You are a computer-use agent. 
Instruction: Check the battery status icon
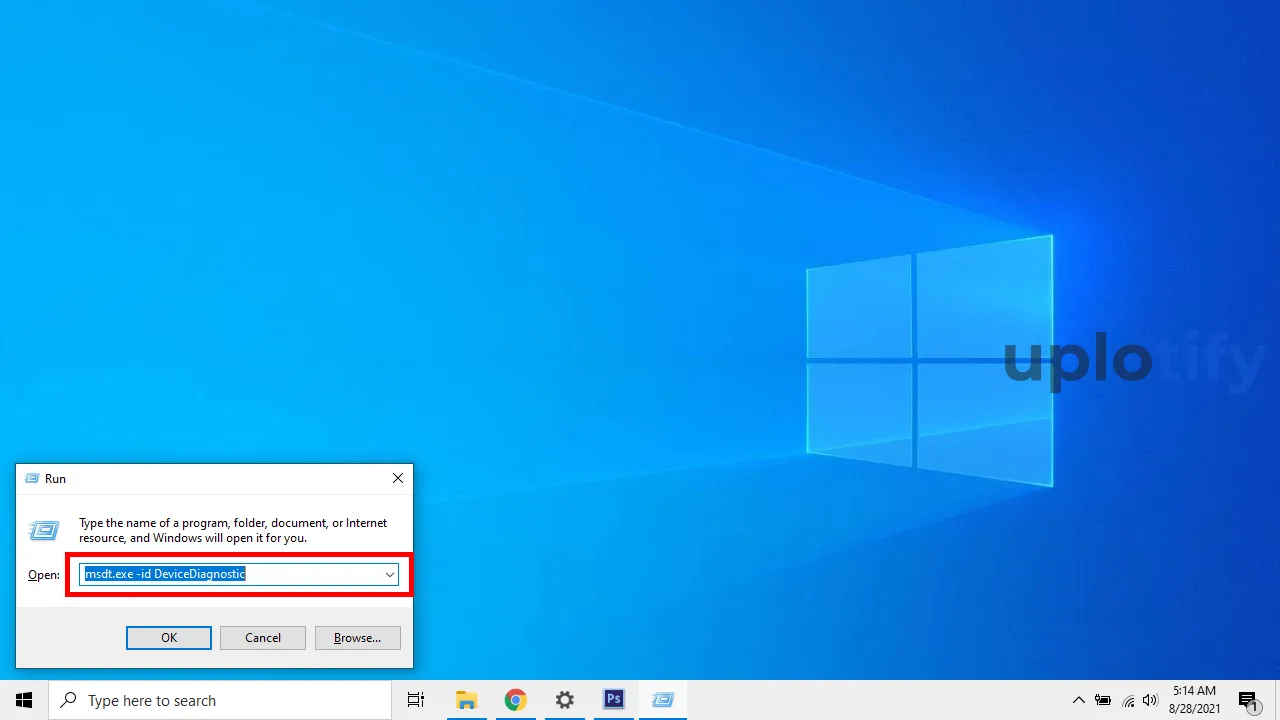point(1103,700)
